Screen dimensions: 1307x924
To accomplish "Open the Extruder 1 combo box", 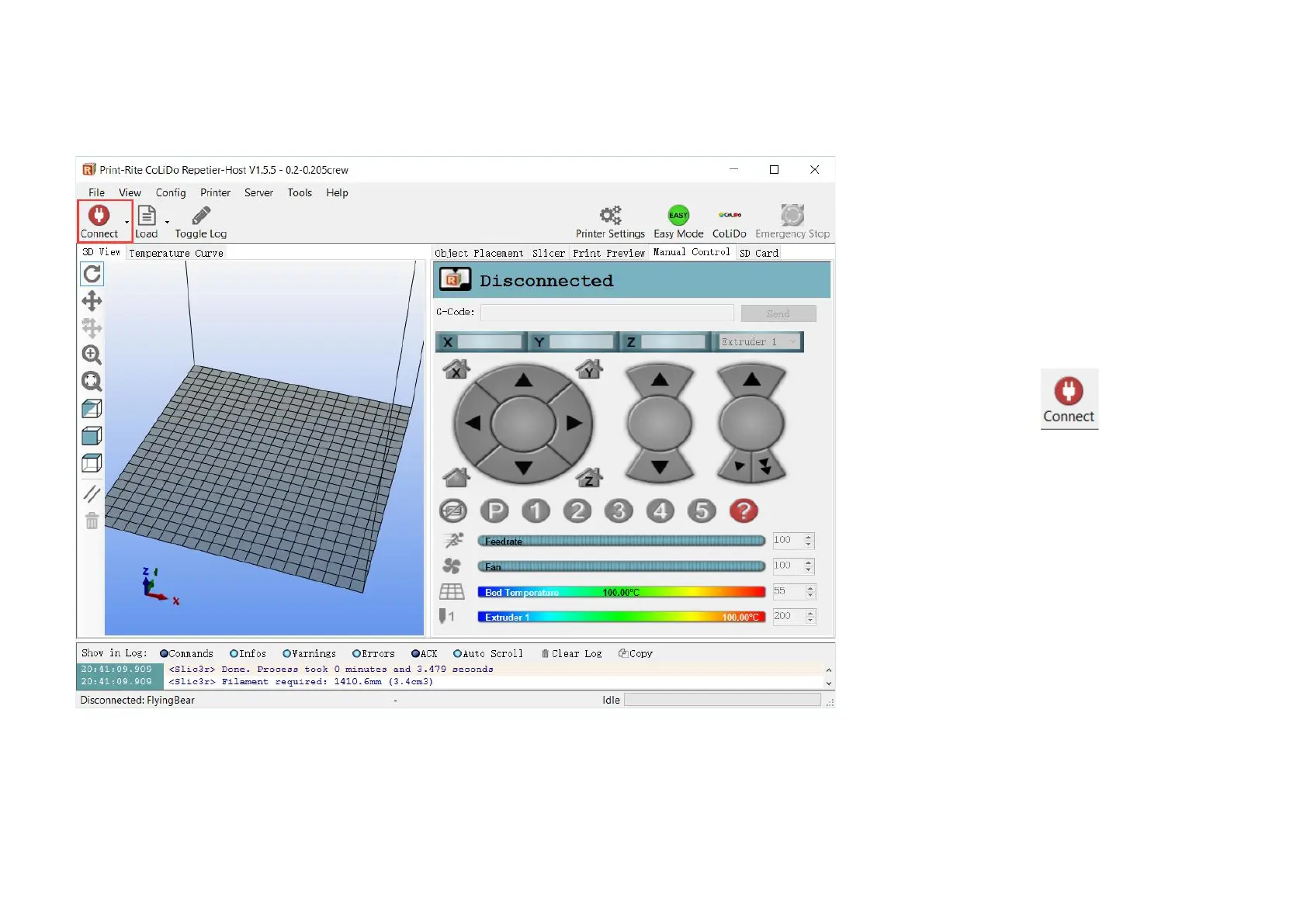I will coord(758,342).
